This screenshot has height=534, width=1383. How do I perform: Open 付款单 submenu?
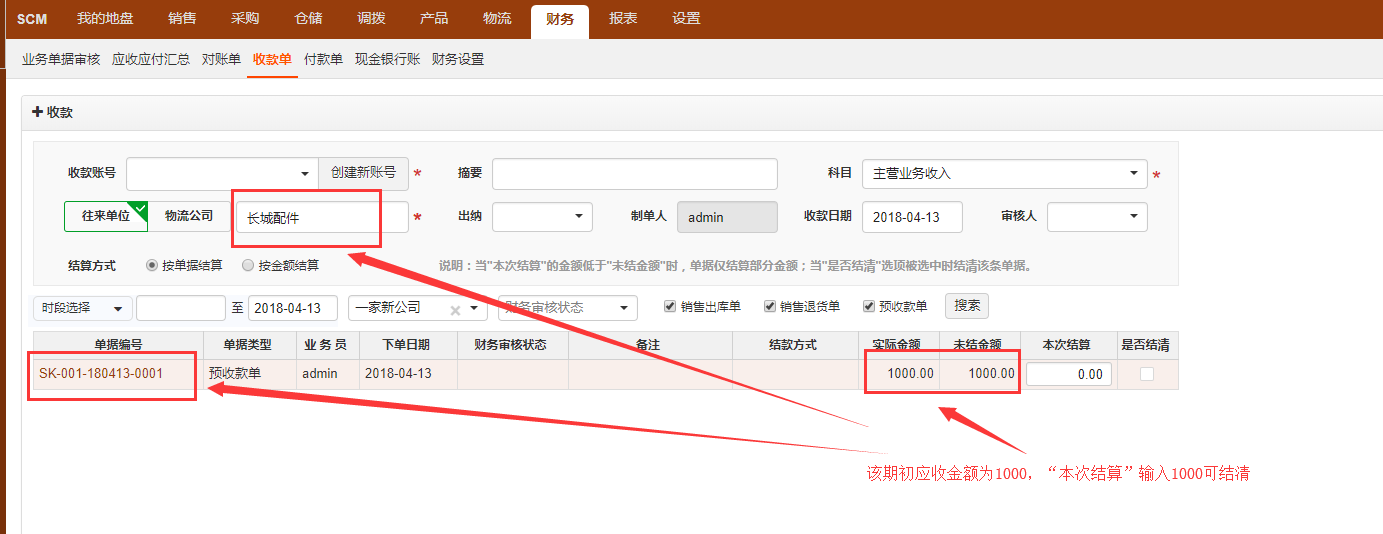tap(323, 59)
